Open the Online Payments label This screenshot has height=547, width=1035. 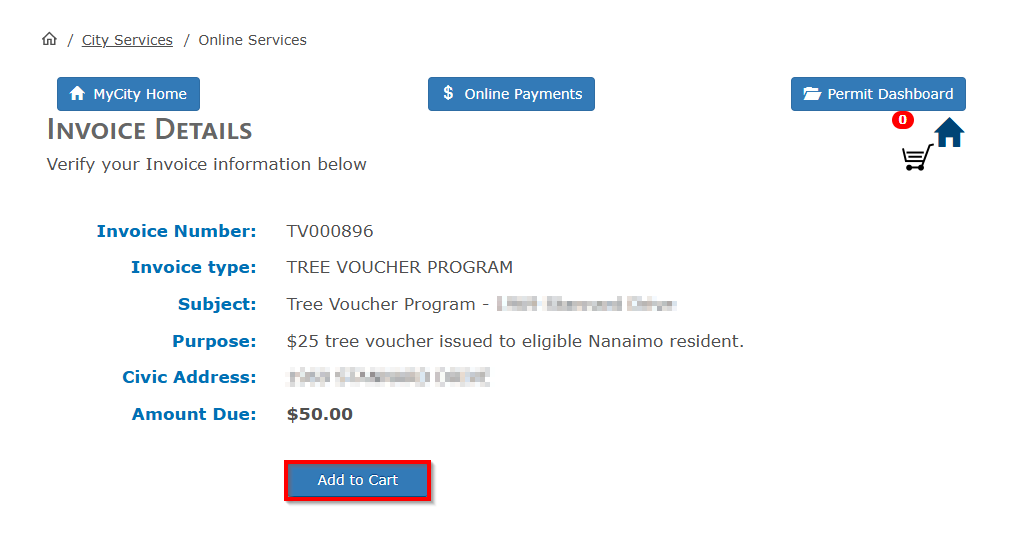pyautogui.click(x=523, y=94)
